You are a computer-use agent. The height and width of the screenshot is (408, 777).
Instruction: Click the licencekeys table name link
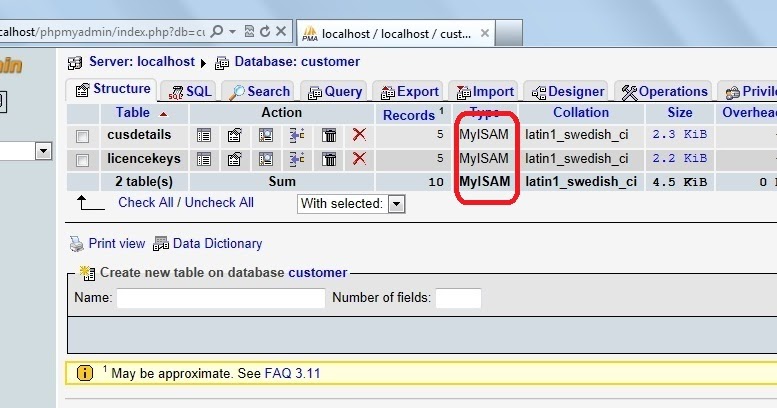tap(144, 159)
